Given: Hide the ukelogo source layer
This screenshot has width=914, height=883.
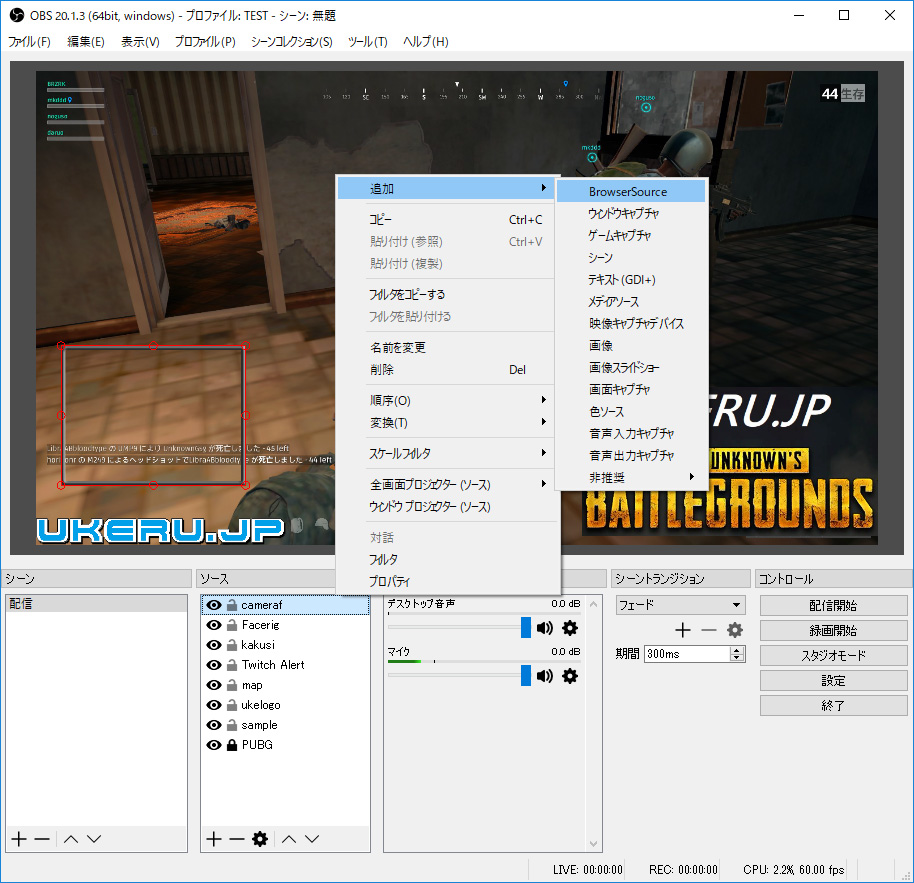Looking at the screenshot, I should point(213,705).
